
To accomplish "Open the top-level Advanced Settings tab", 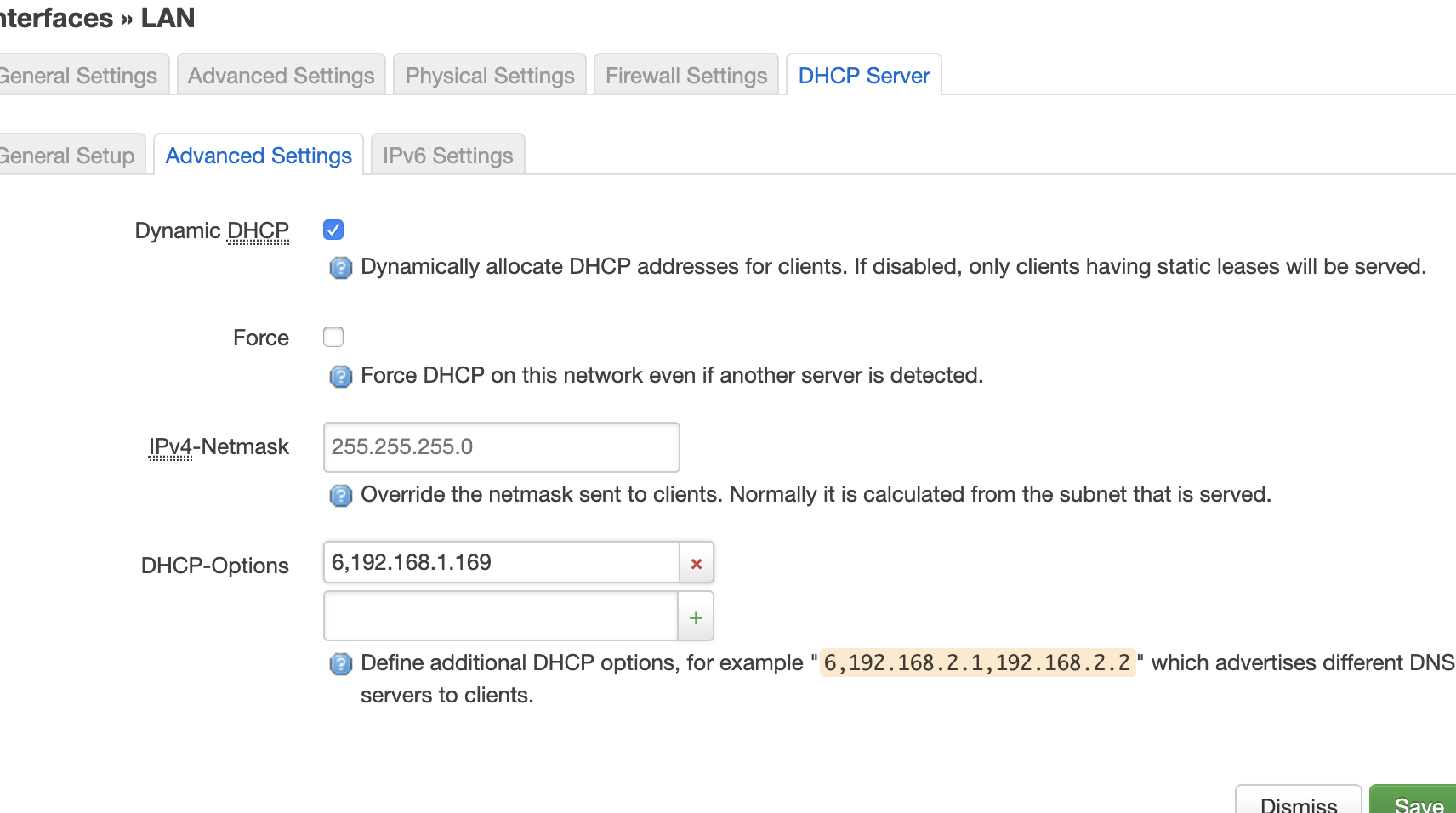I will click(281, 76).
